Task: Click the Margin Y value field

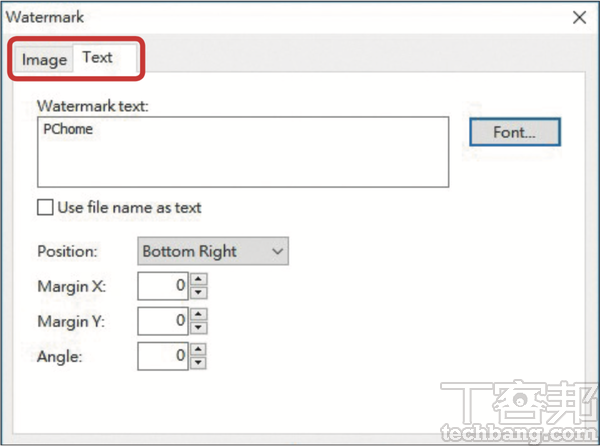Action: [163, 321]
